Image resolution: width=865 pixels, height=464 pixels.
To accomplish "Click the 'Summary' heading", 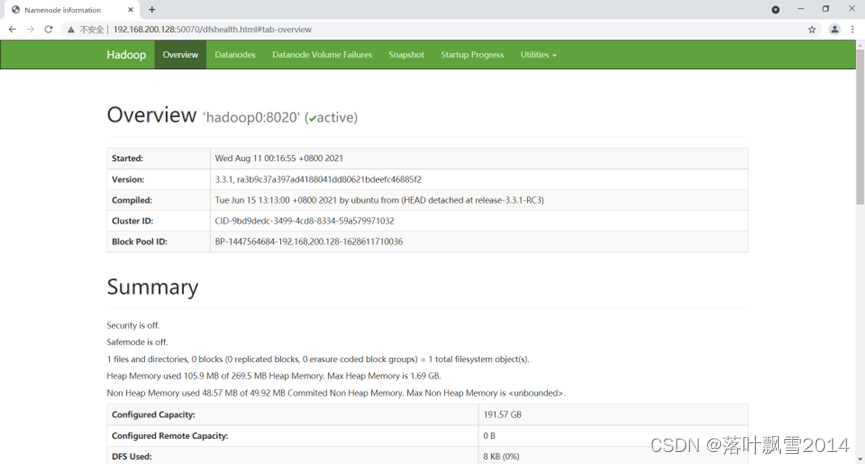I will coord(152,287).
